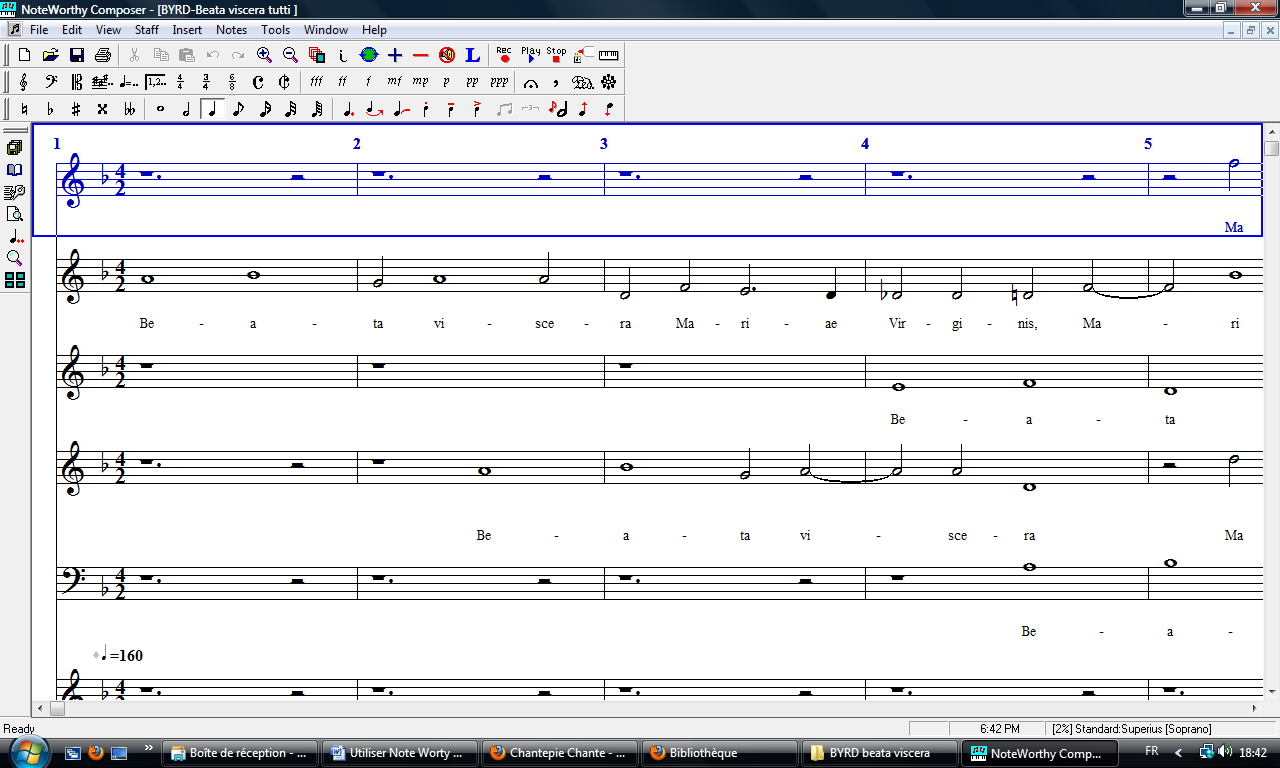Toggle the half note duration button
Viewport: 1280px width, 768px height.
pos(186,109)
